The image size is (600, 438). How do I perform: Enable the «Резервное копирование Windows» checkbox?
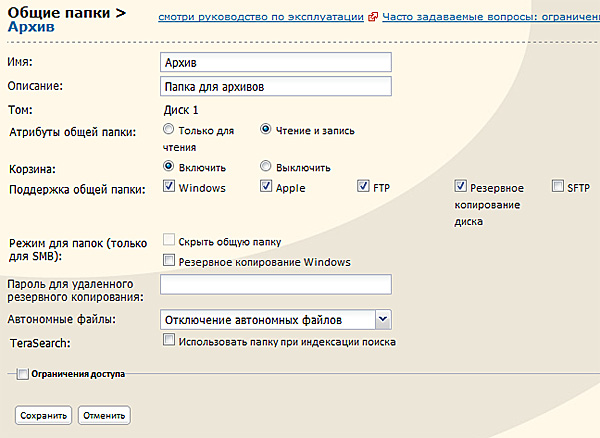(x=168, y=262)
